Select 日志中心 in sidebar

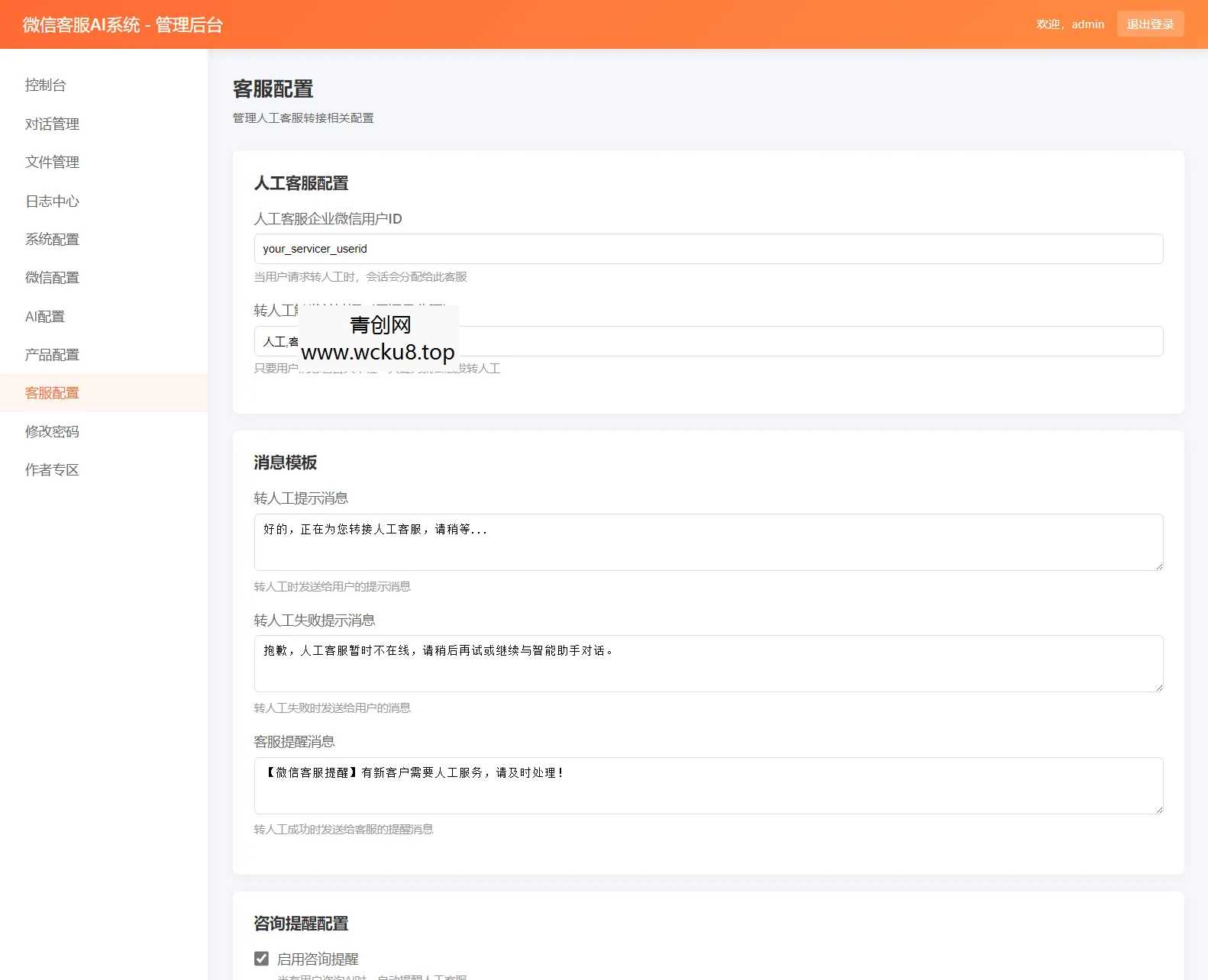pyautogui.click(x=104, y=201)
